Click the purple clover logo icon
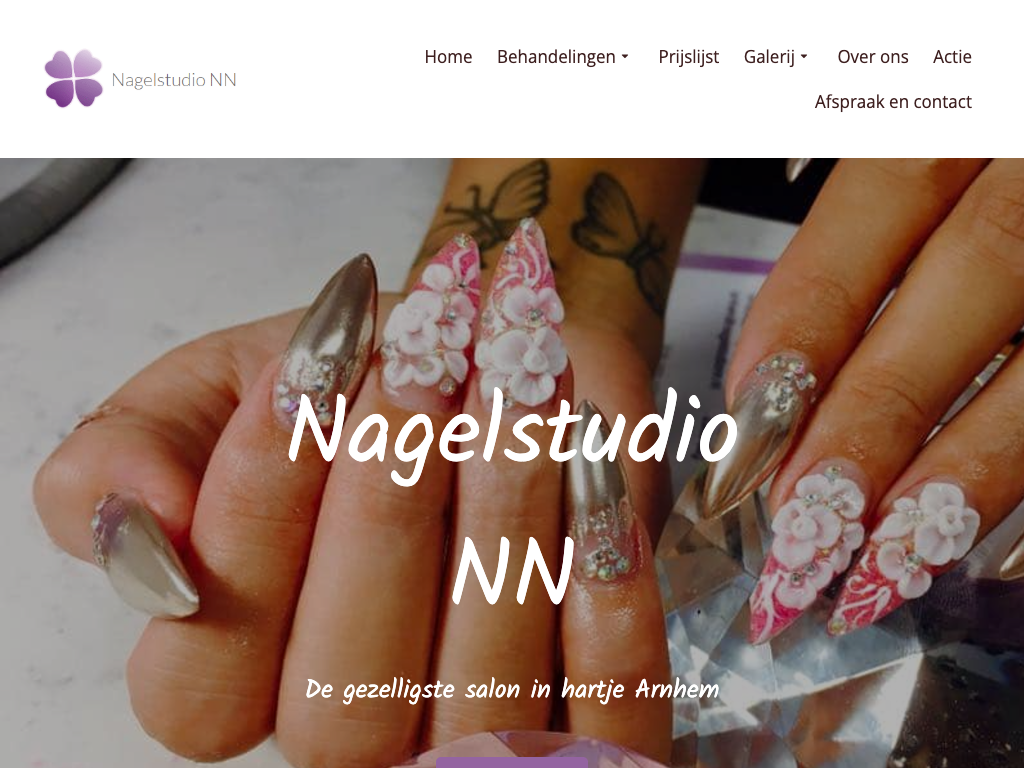Image resolution: width=1024 pixels, height=768 pixels. click(74, 78)
